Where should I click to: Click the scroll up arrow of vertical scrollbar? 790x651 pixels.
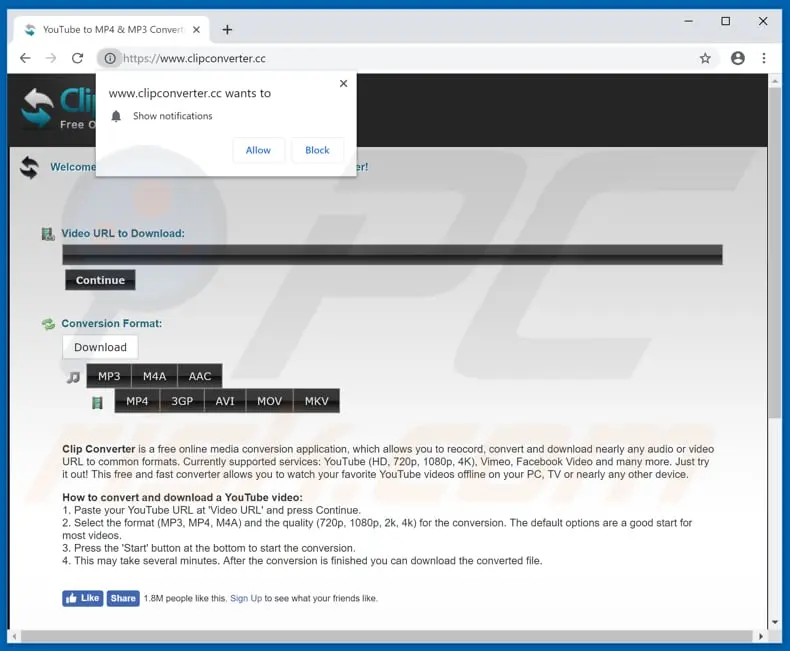tap(775, 81)
